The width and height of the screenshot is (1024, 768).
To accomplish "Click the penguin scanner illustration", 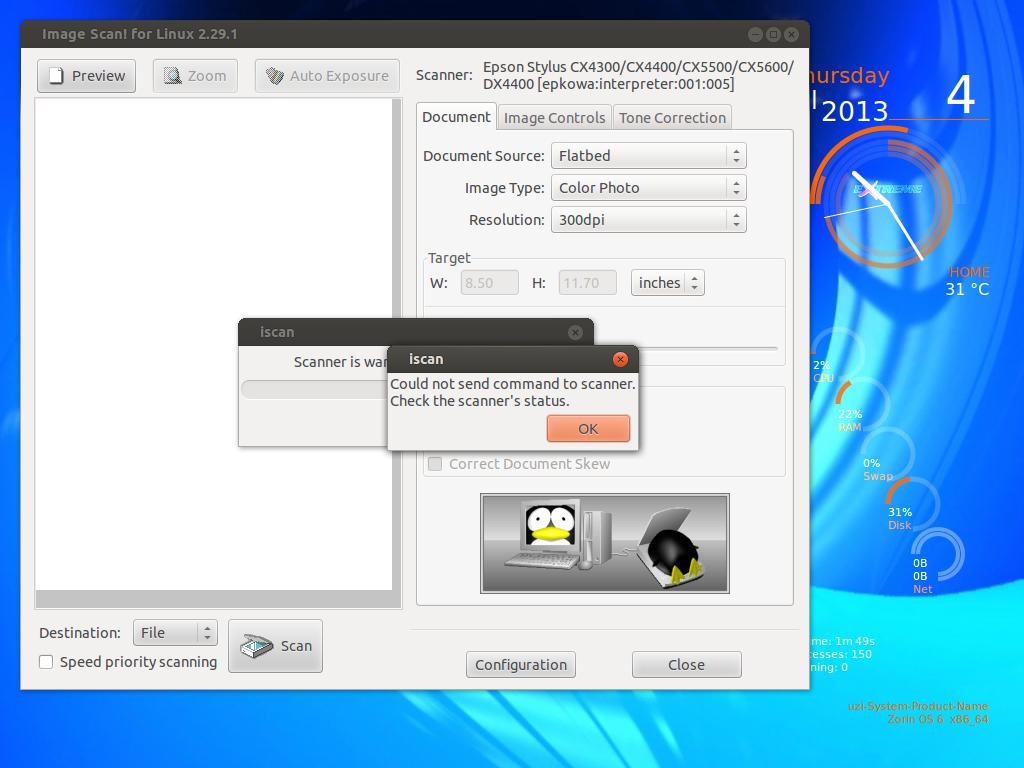I will [604, 543].
